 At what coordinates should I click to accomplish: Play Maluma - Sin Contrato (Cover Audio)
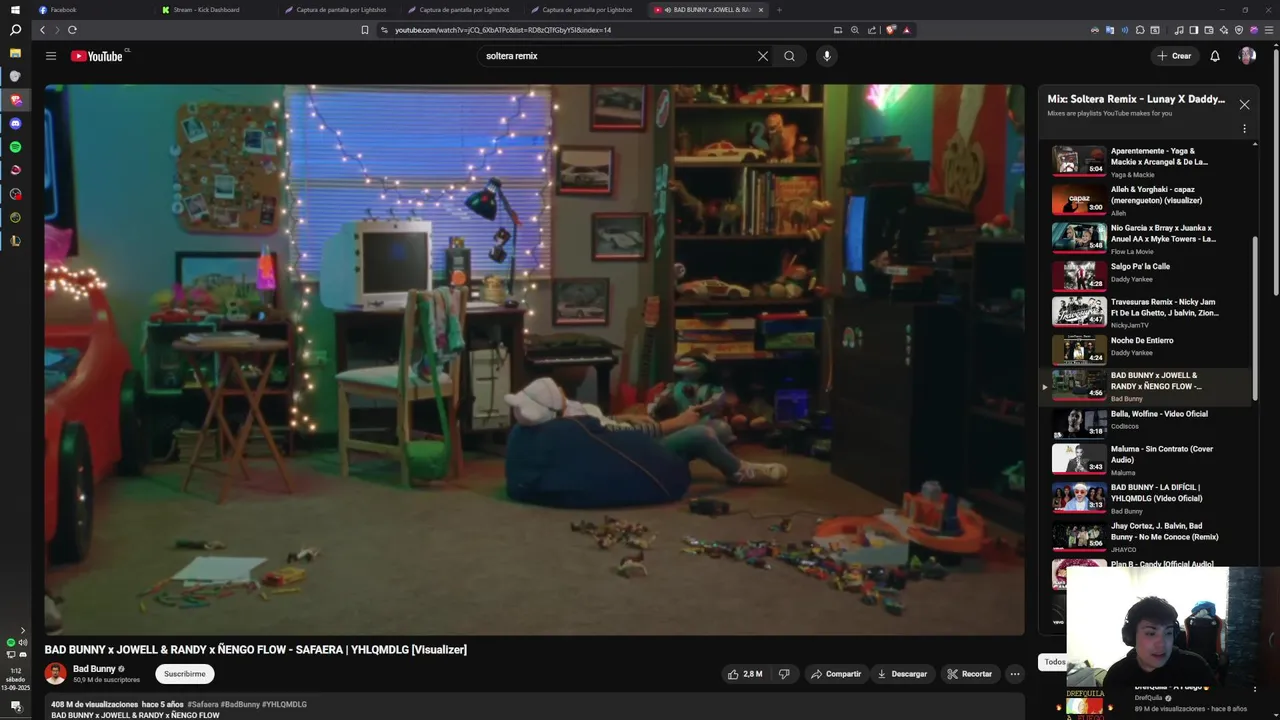coord(1150,460)
